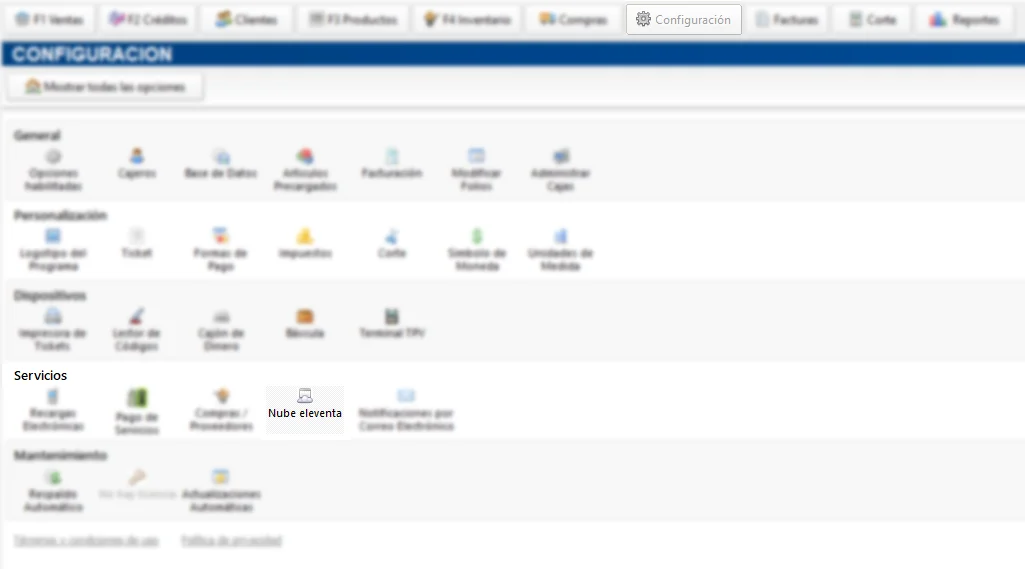The width and height of the screenshot is (1025, 569).
Task: Open Unidades de Medida option
Action: (560, 250)
